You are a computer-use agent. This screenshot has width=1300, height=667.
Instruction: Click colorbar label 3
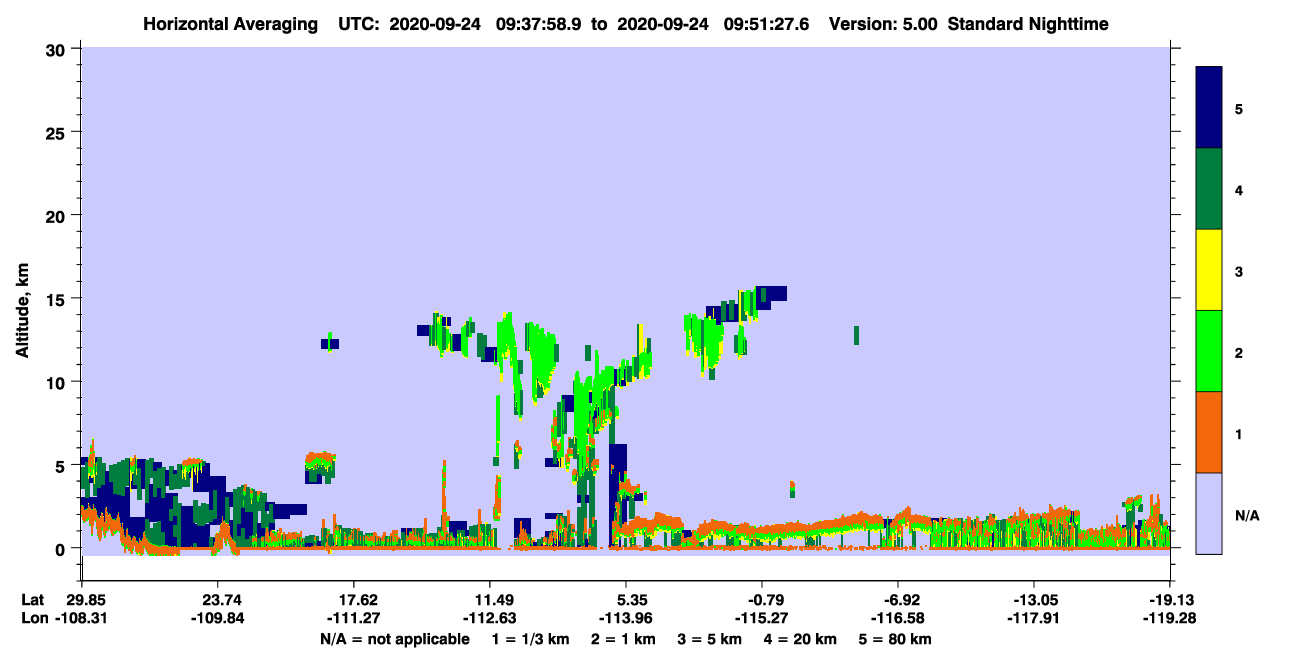(1238, 271)
